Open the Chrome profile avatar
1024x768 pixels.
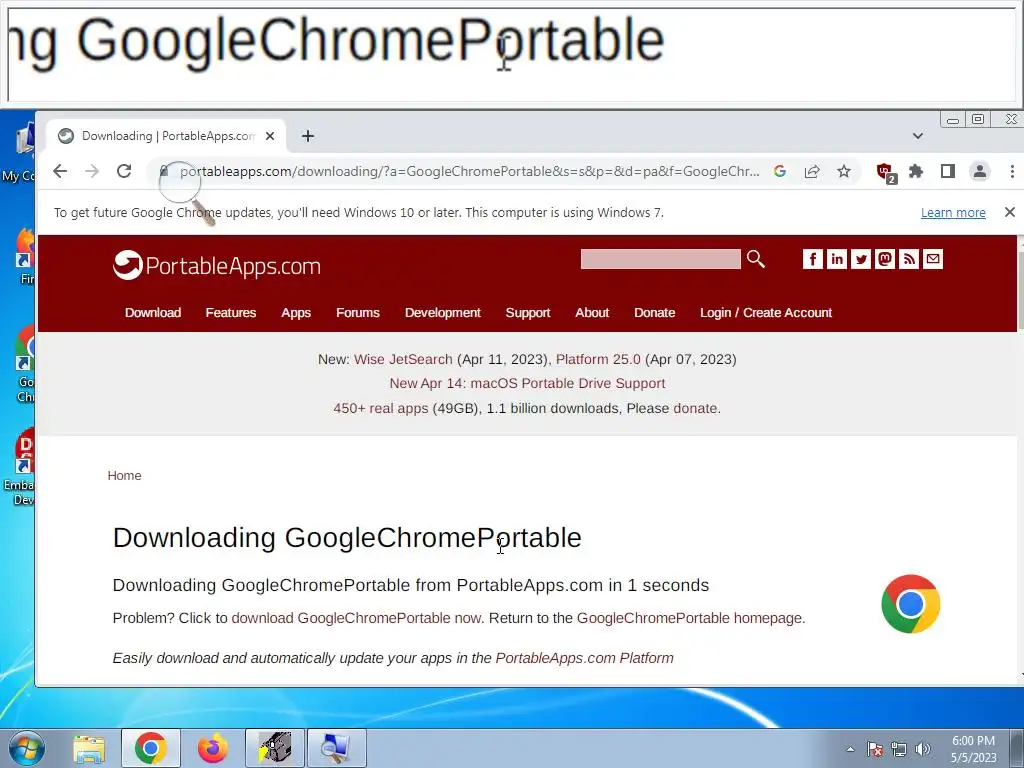coord(980,171)
